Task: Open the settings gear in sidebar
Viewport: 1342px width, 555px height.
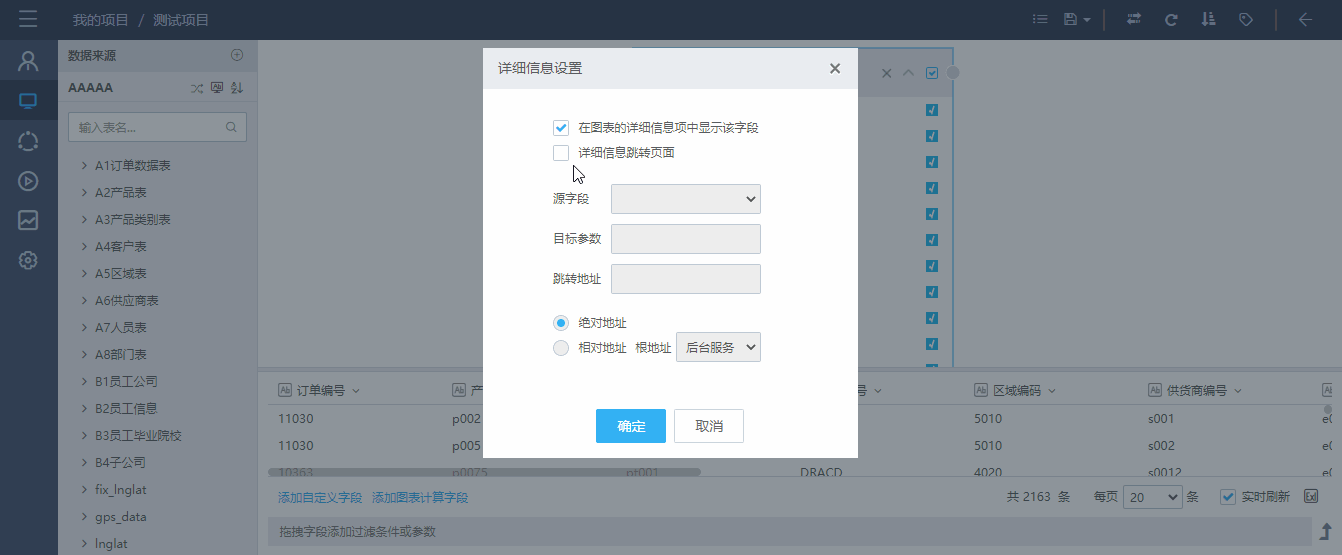Action: (28, 260)
